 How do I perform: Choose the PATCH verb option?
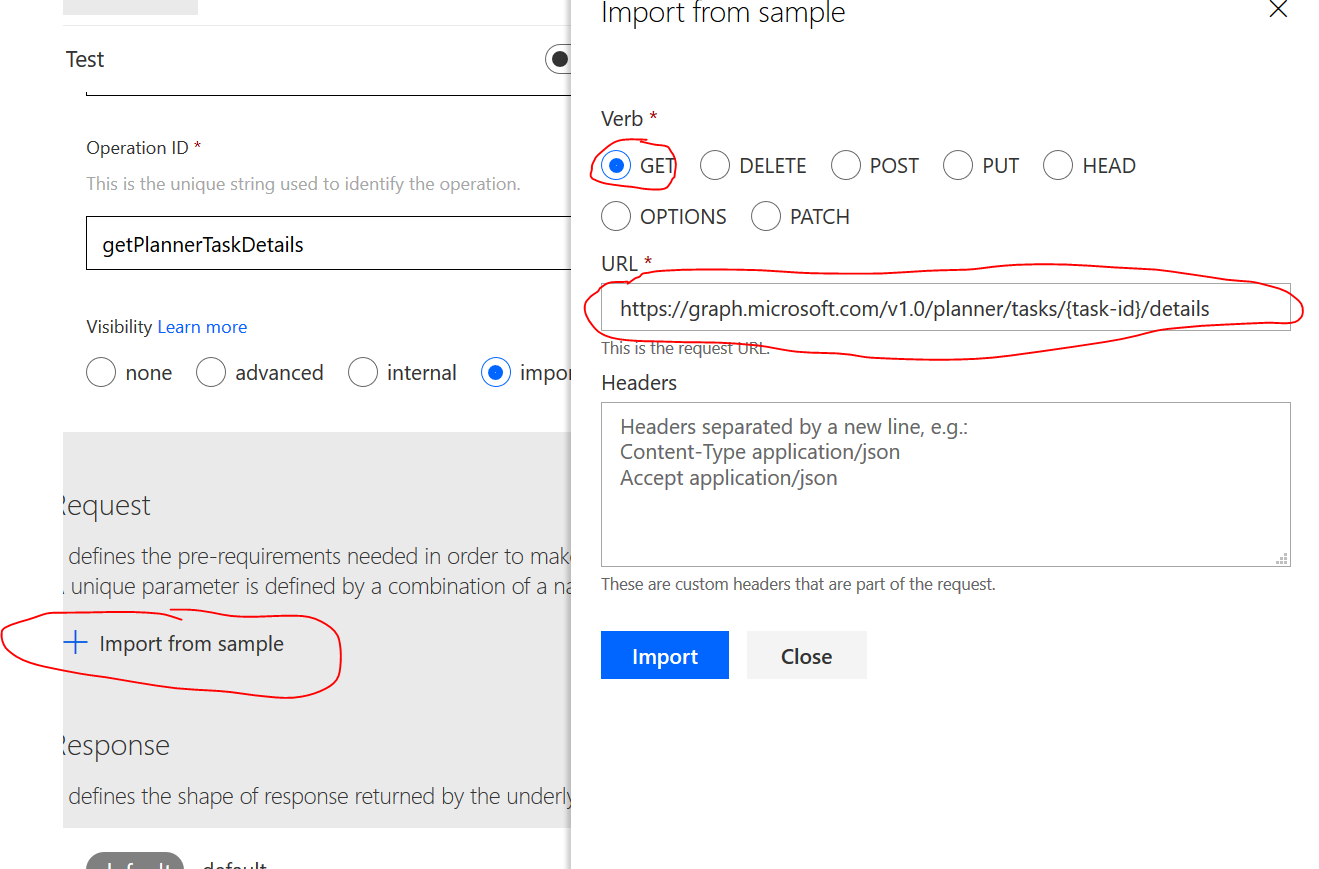tap(766, 217)
